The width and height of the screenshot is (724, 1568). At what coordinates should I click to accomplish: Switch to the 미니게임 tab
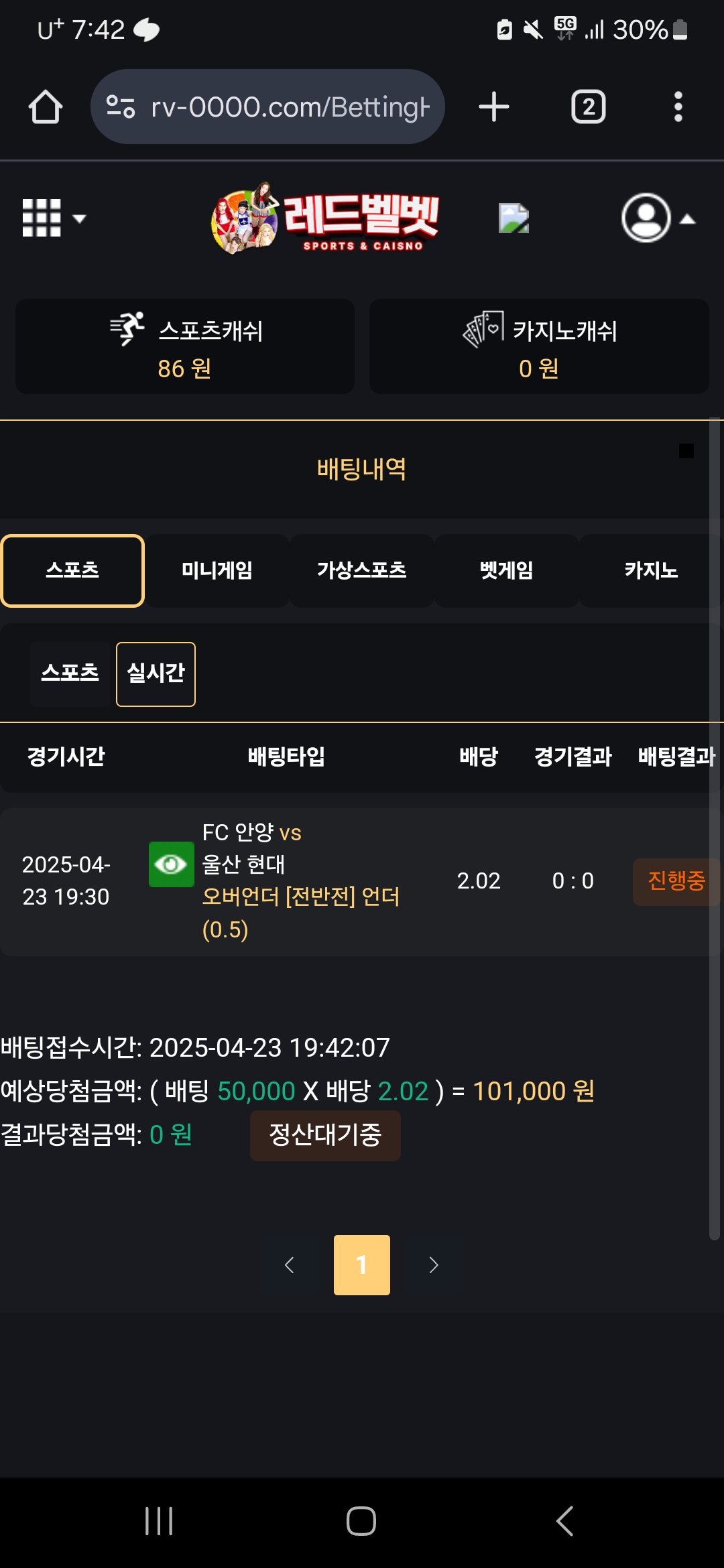(217, 571)
